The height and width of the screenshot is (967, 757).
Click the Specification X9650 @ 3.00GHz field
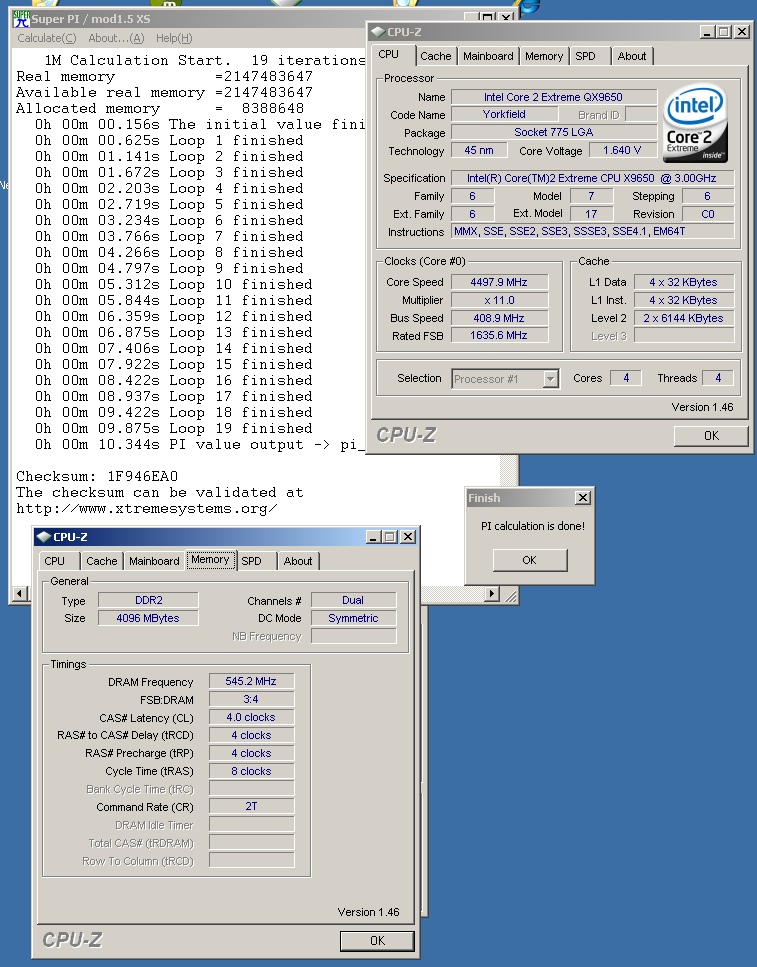click(x=593, y=178)
